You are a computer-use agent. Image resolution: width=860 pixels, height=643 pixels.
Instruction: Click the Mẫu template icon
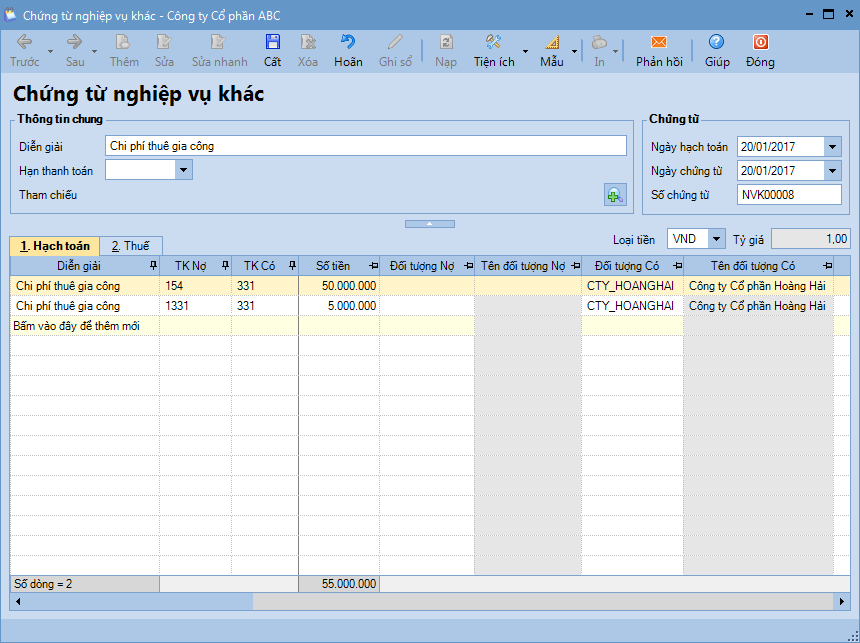552,43
